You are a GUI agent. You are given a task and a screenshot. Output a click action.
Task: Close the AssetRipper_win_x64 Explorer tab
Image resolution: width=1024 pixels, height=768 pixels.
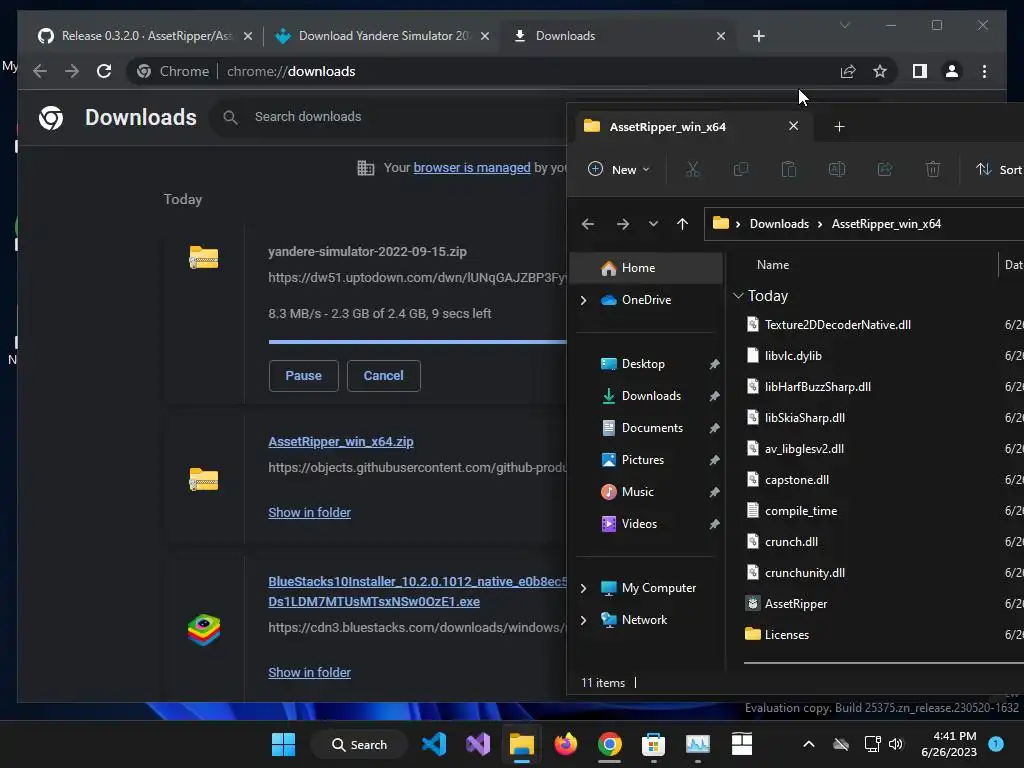tap(793, 126)
